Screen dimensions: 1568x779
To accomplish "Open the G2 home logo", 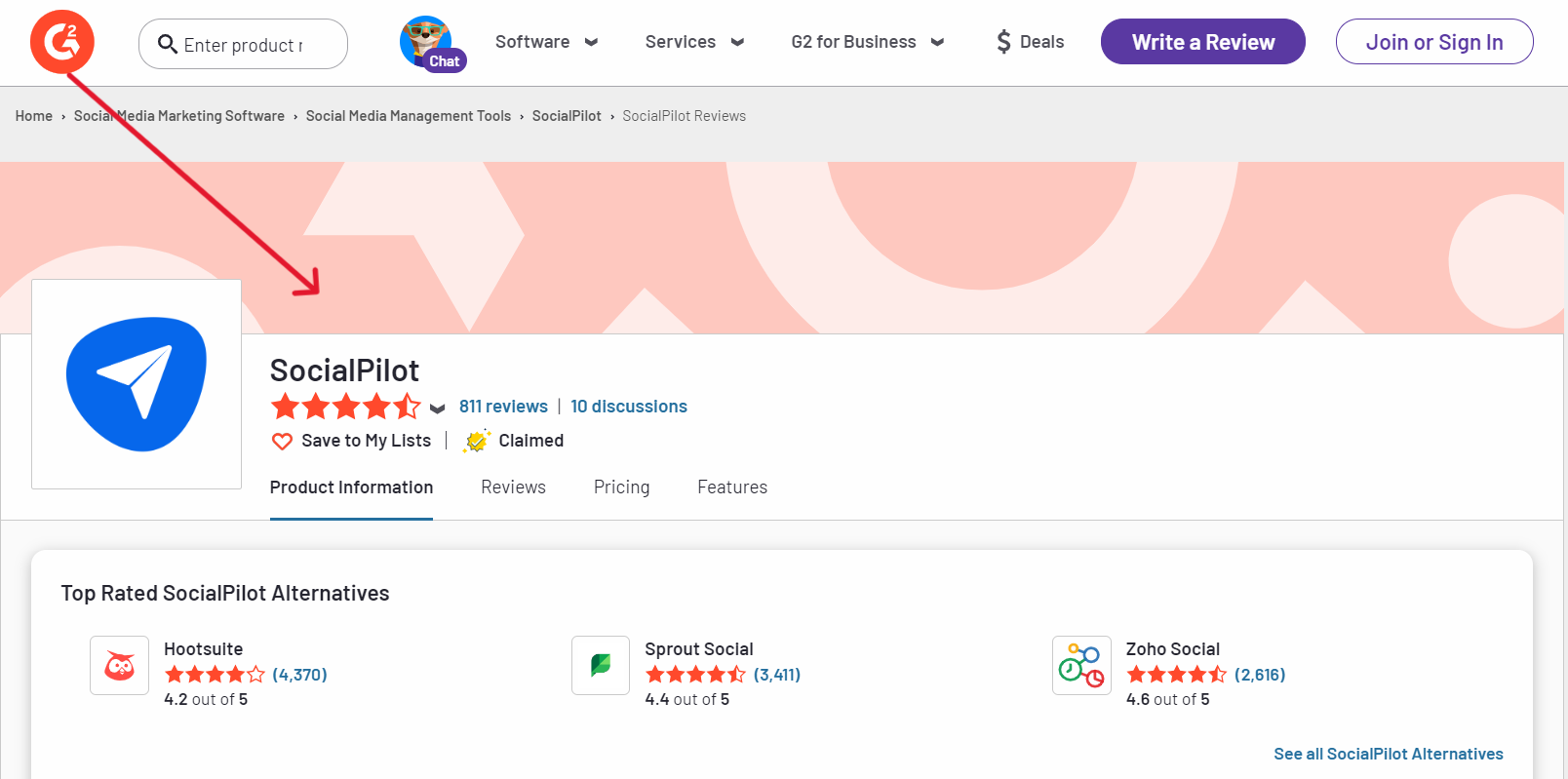I will point(62,42).
